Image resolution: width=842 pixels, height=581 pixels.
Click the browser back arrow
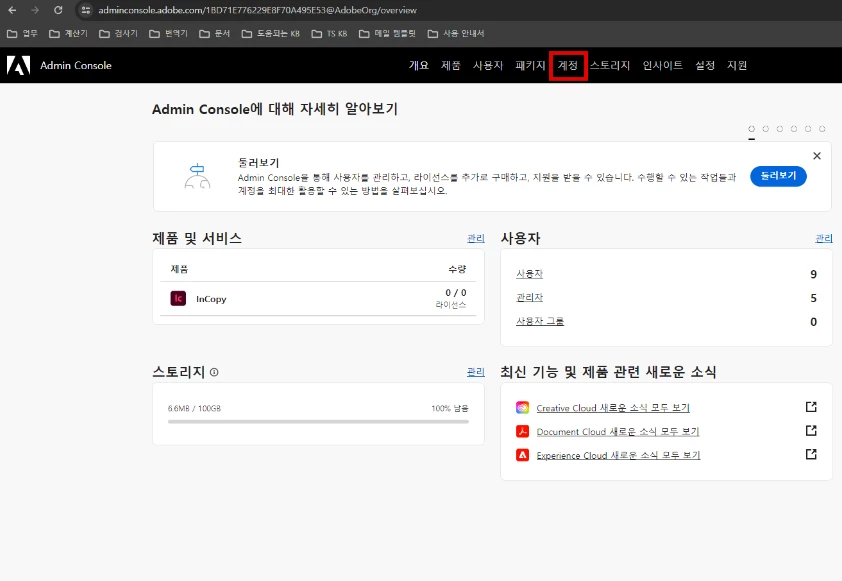(x=12, y=10)
